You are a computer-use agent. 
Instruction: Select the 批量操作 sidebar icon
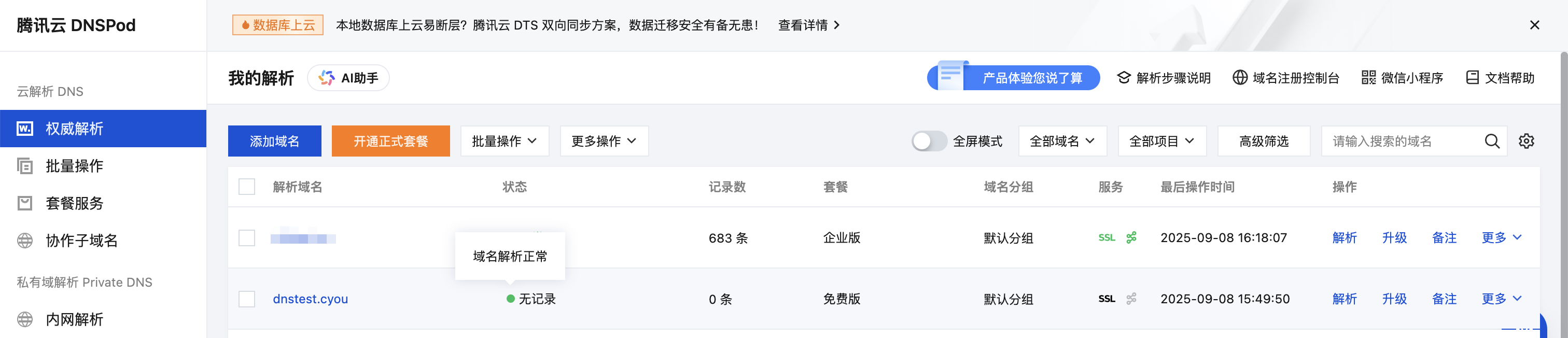(24, 166)
